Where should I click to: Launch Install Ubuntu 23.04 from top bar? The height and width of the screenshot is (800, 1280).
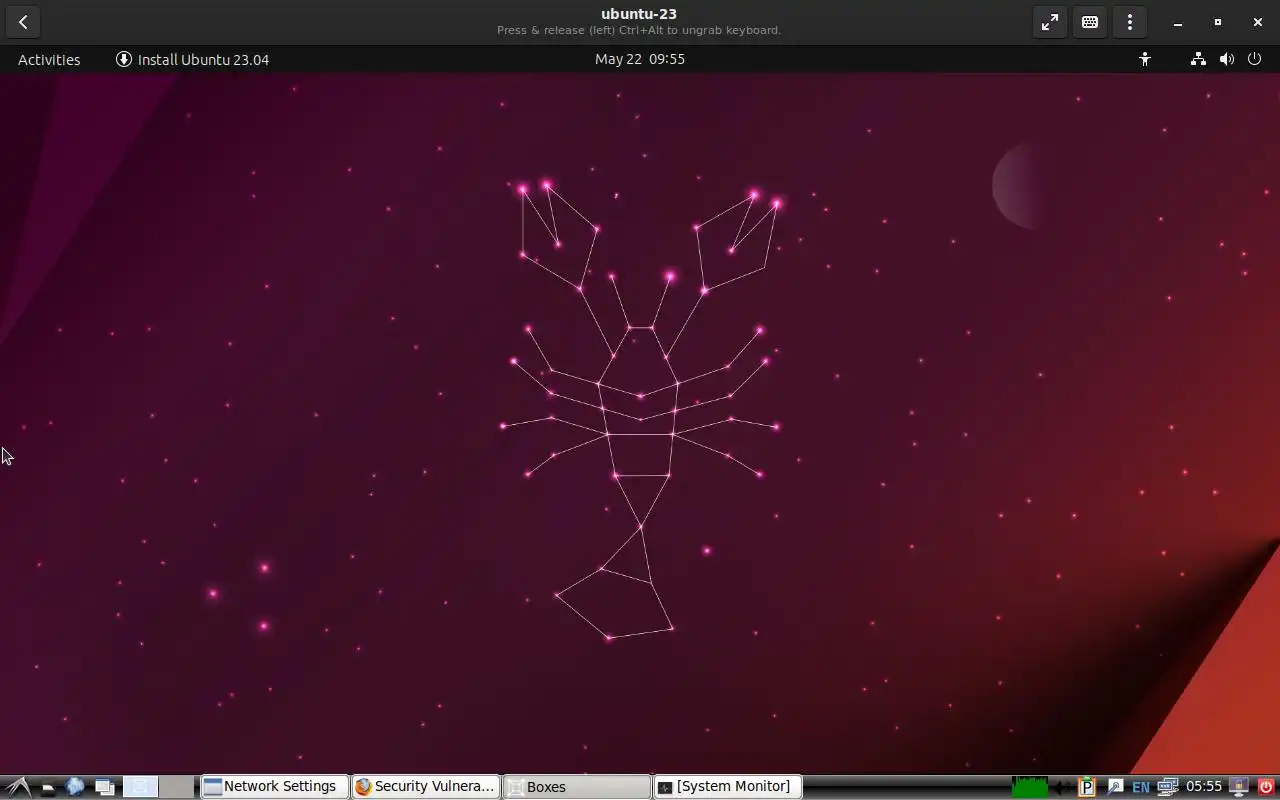click(x=193, y=59)
